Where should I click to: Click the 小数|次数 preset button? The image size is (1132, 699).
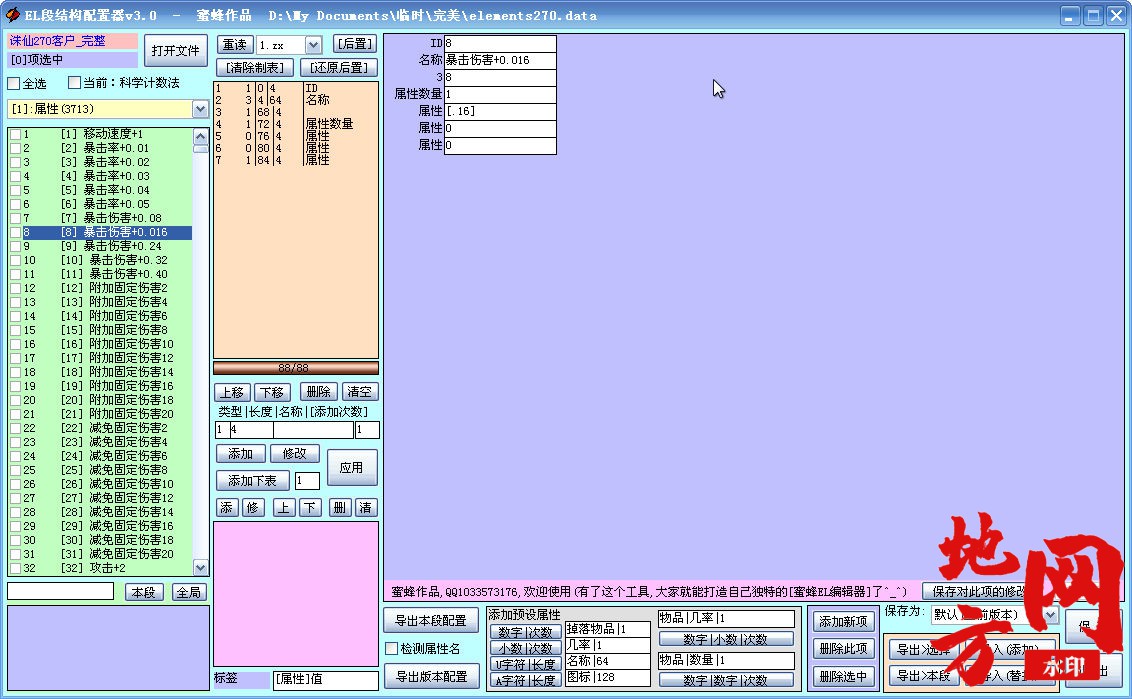point(526,648)
